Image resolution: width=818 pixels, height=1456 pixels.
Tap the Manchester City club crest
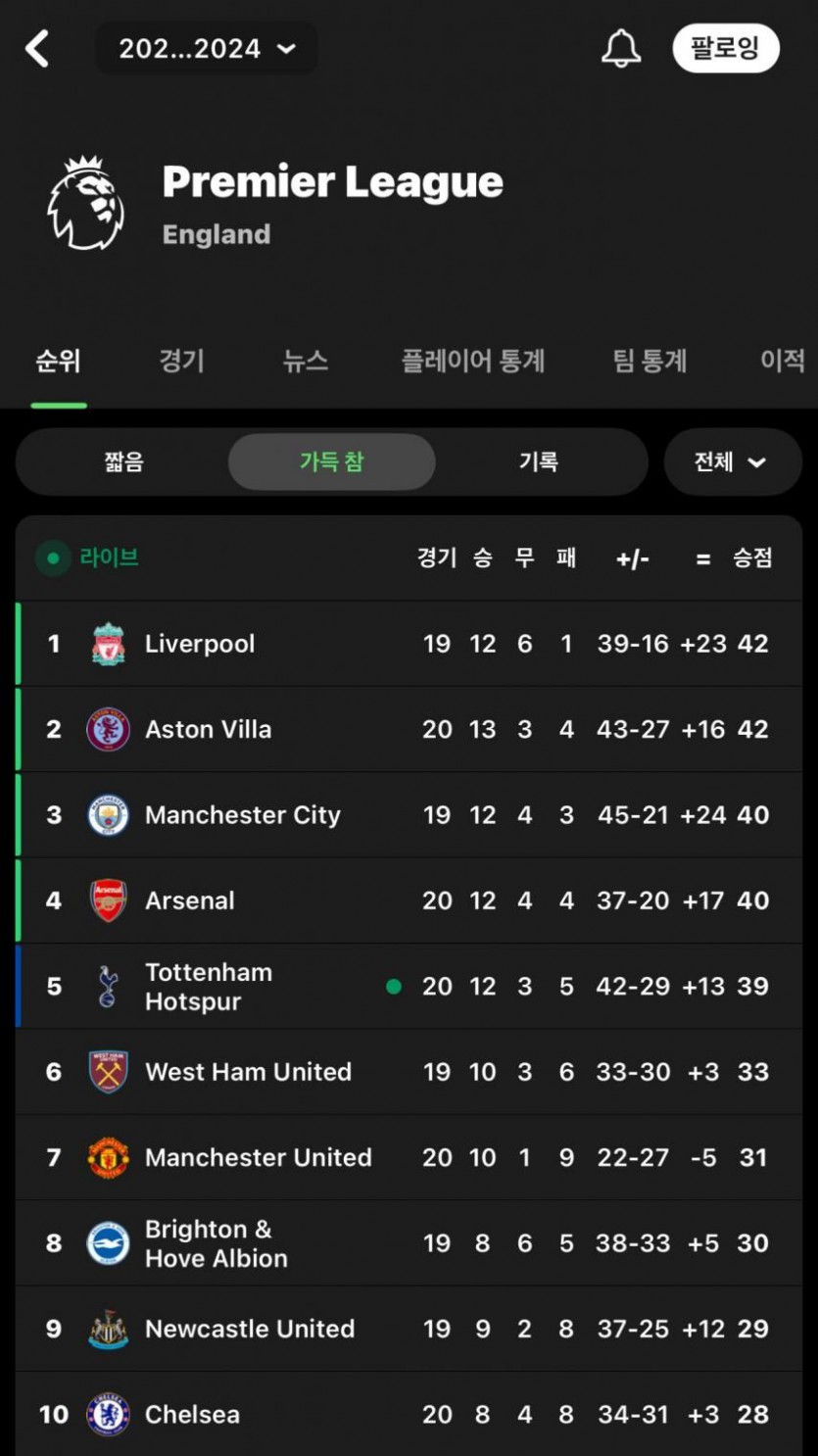click(108, 815)
